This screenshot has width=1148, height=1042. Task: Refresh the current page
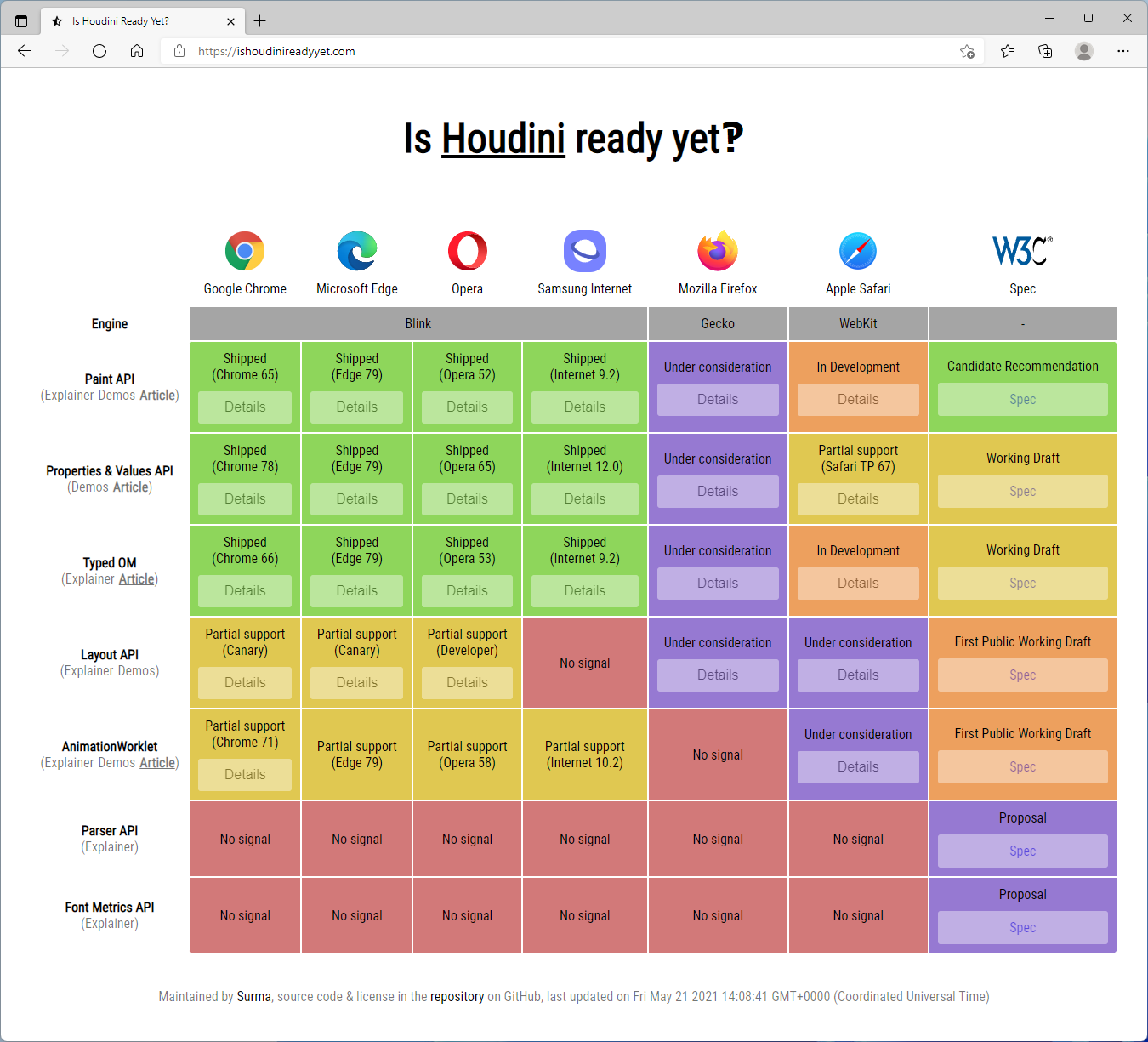[x=99, y=51]
